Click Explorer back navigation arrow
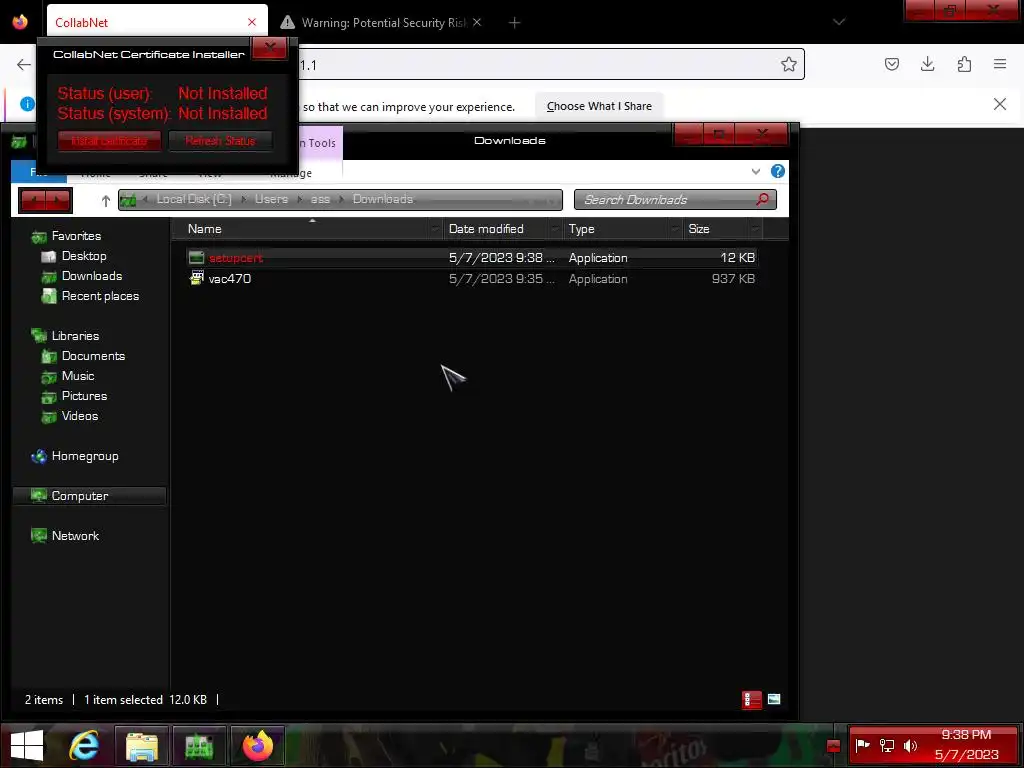 33,200
